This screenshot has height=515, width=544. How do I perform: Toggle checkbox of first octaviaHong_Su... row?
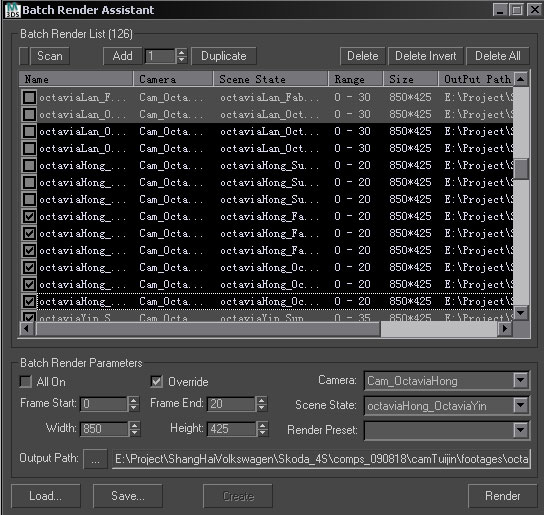point(29,165)
